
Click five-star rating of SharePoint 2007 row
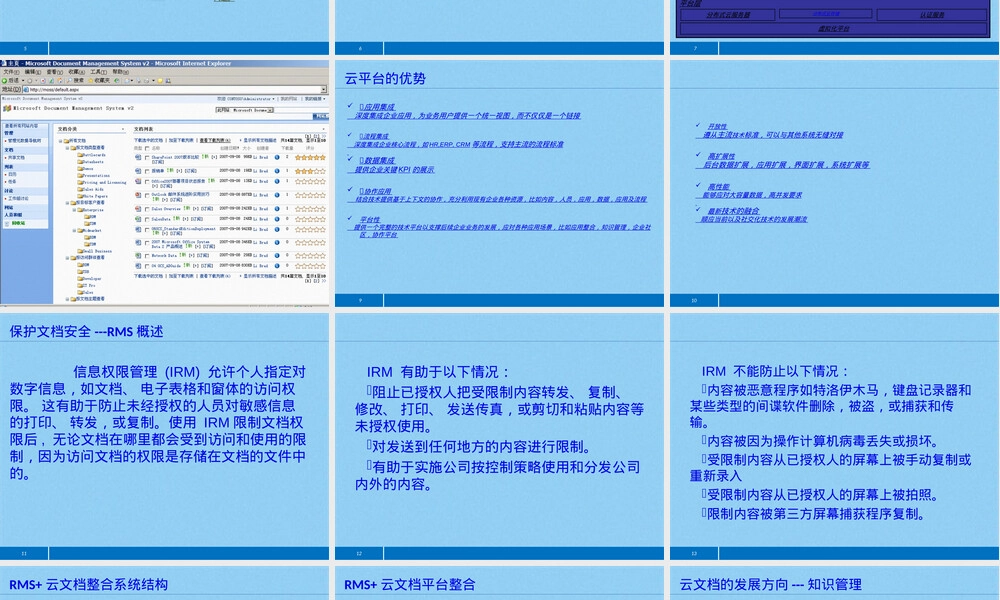(x=310, y=157)
